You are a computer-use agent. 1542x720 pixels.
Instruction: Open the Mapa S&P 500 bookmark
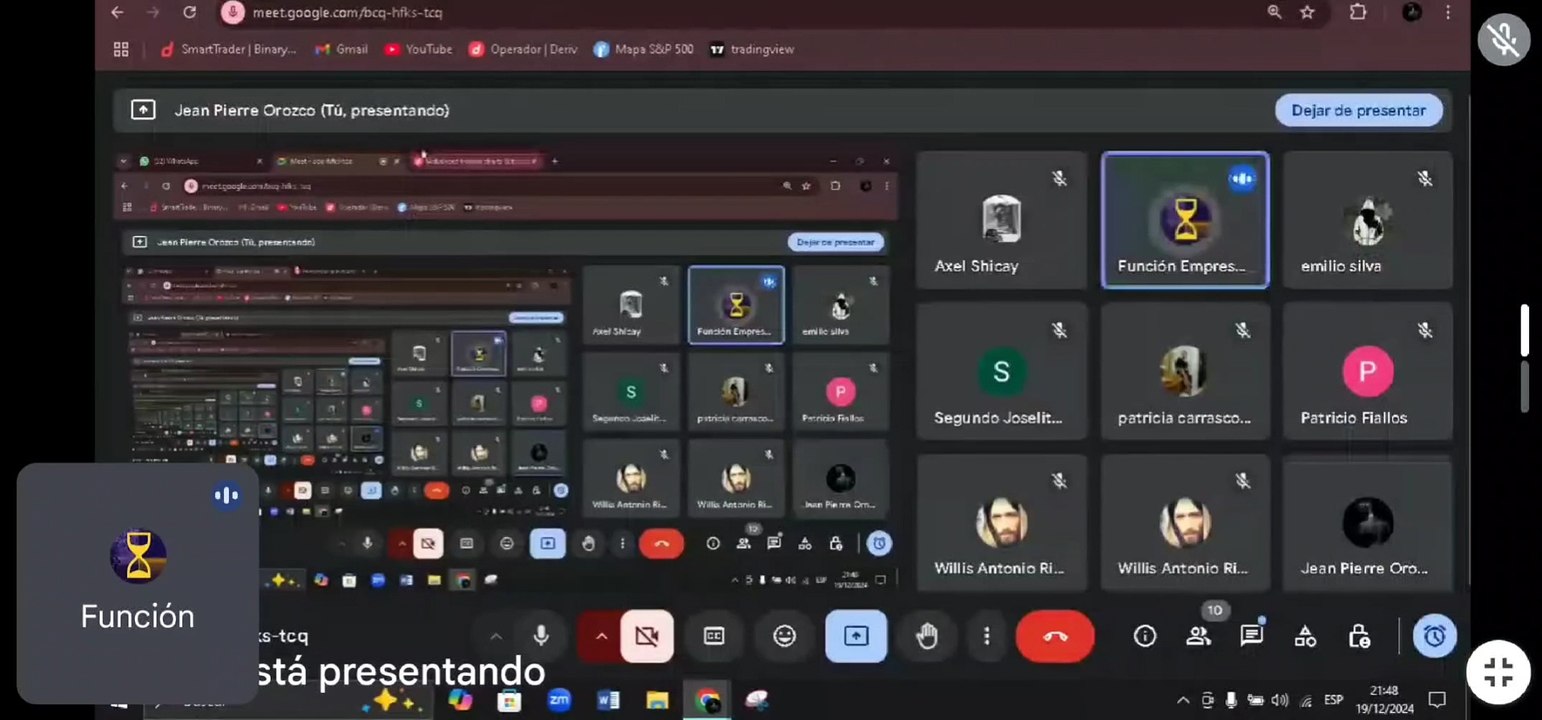[643, 49]
